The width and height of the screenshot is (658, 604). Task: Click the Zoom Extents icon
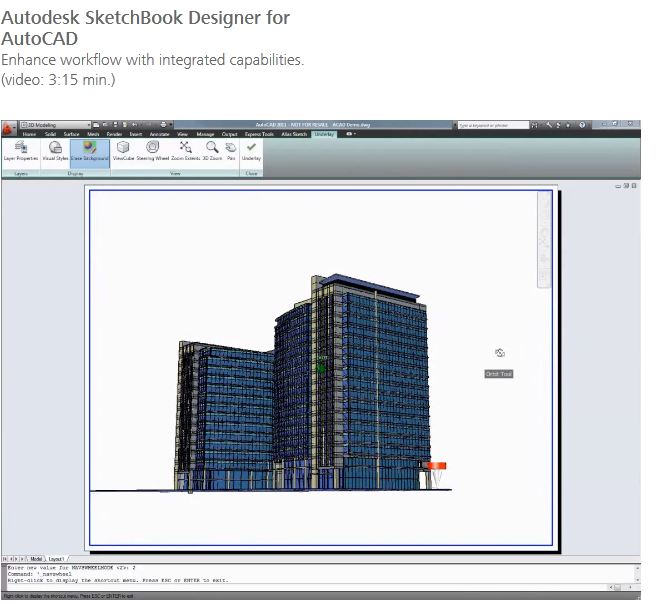point(185,151)
